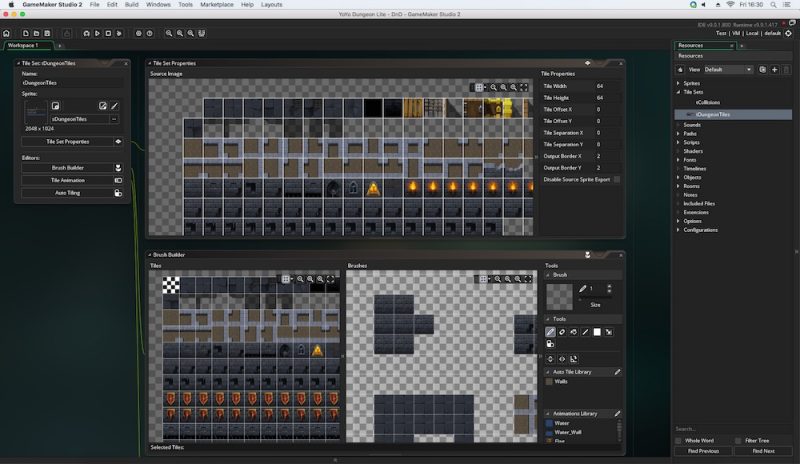Click the Home icon in the toolbar

[7, 33]
